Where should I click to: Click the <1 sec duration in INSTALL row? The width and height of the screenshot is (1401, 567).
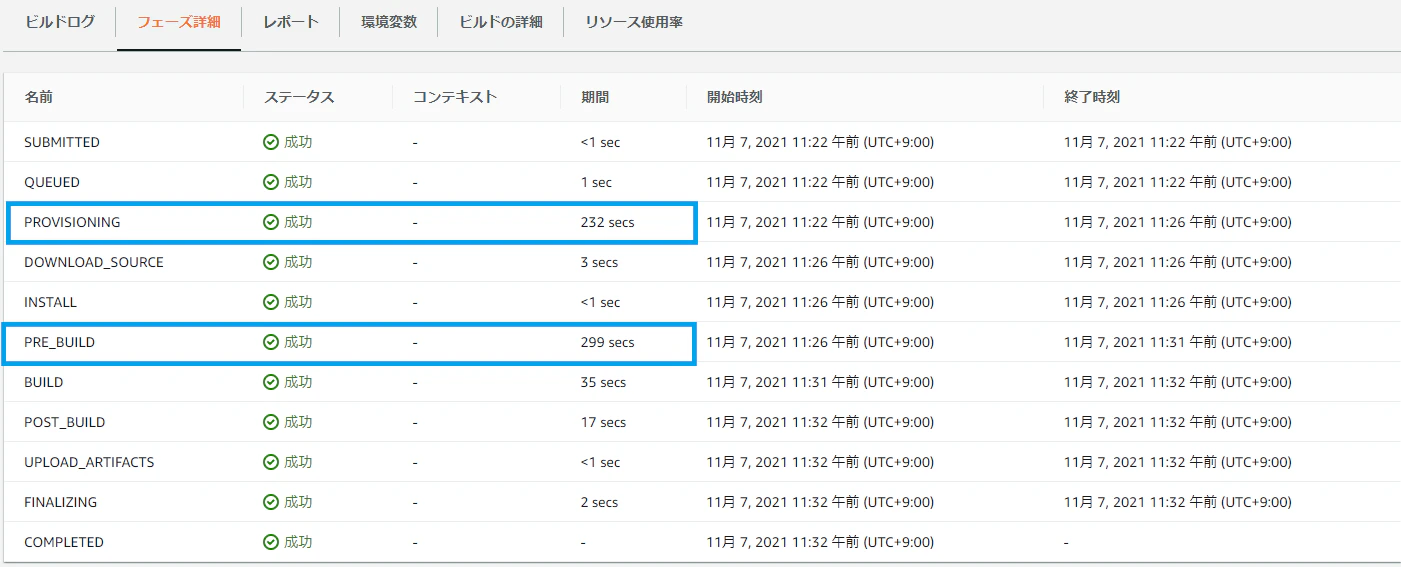600,302
